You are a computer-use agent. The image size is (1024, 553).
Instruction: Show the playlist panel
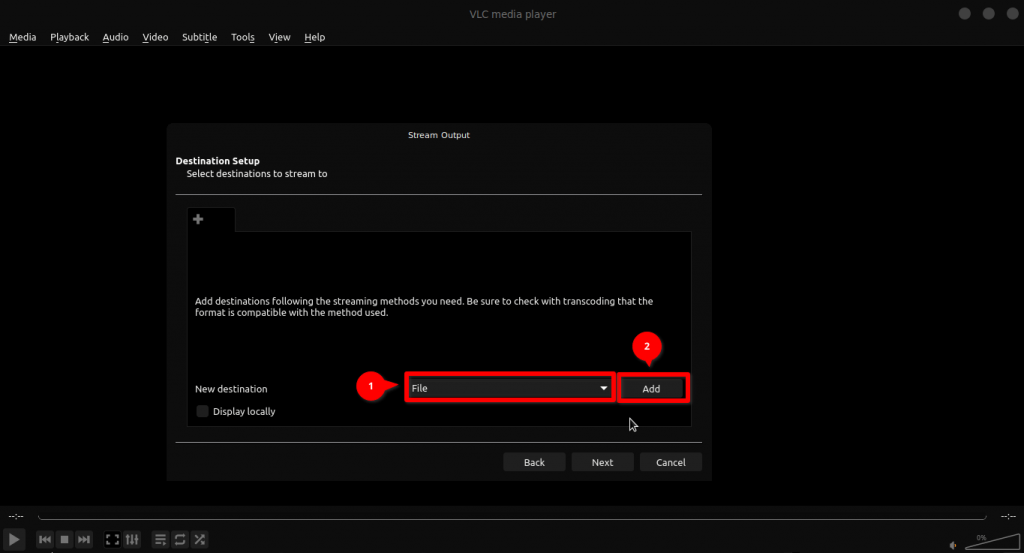tap(160, 539)
